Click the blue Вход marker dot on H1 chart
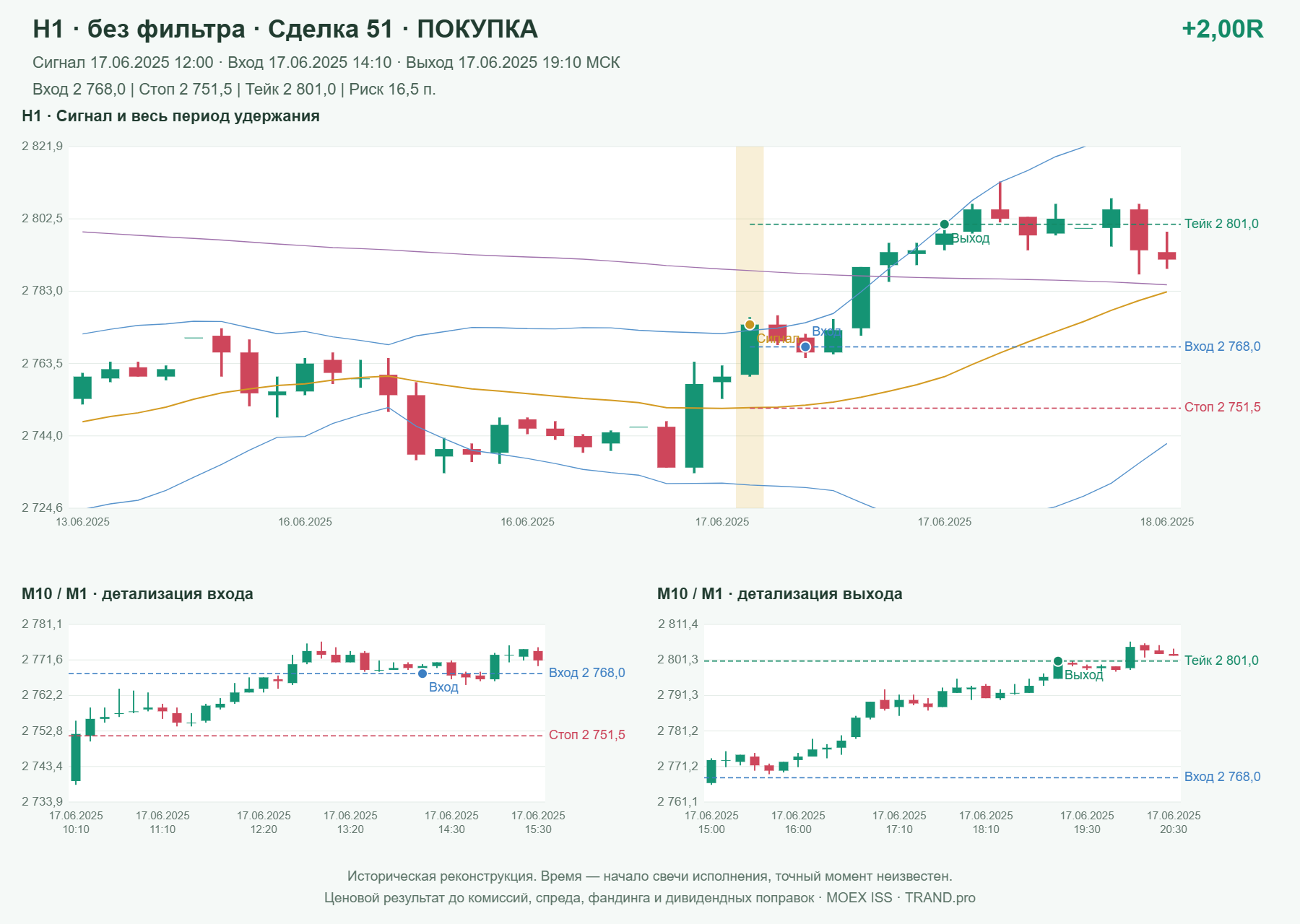Viewport: 1300px width, 924px height. (805, 347)
